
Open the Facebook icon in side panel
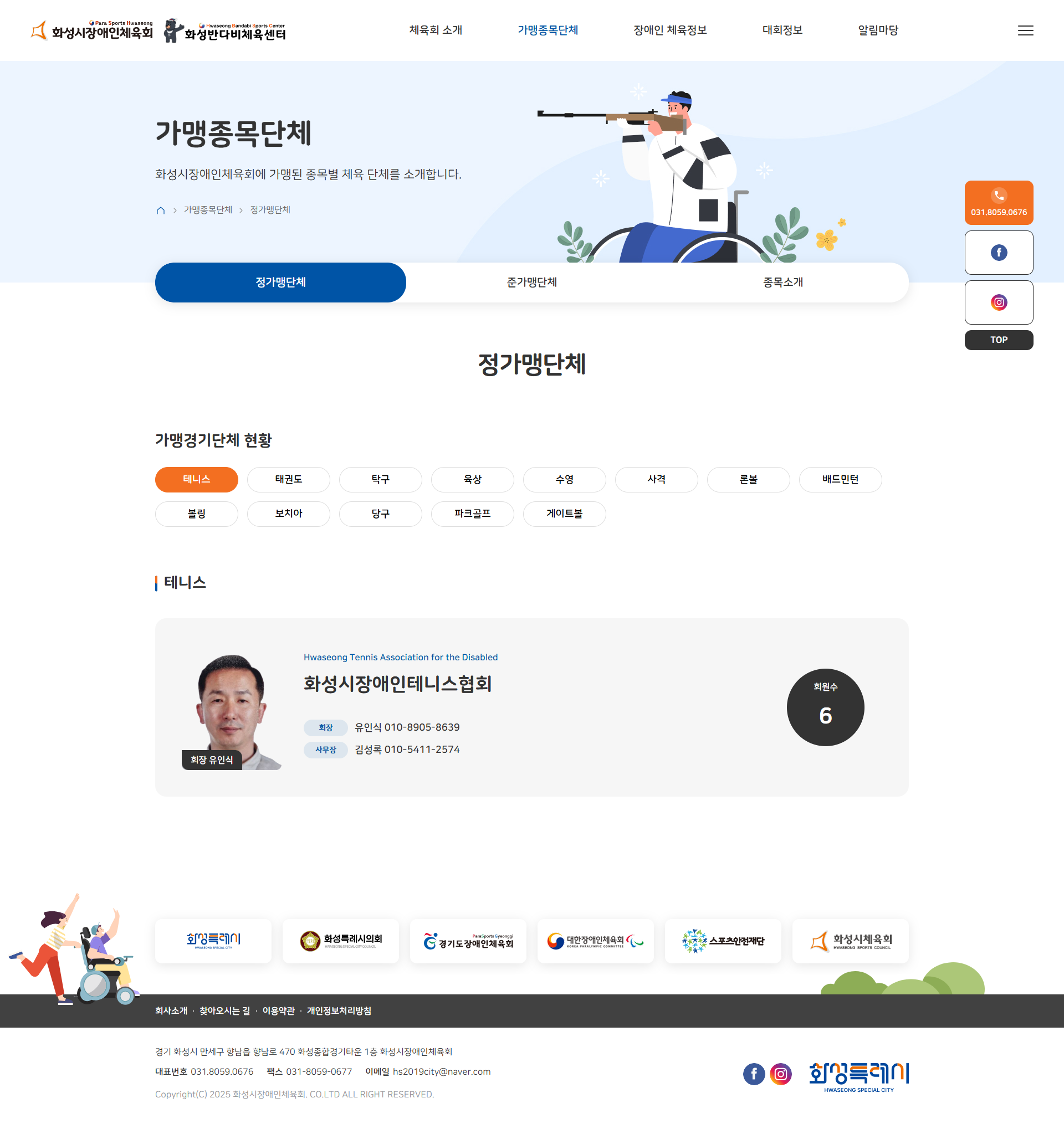[x=998, y=253]
